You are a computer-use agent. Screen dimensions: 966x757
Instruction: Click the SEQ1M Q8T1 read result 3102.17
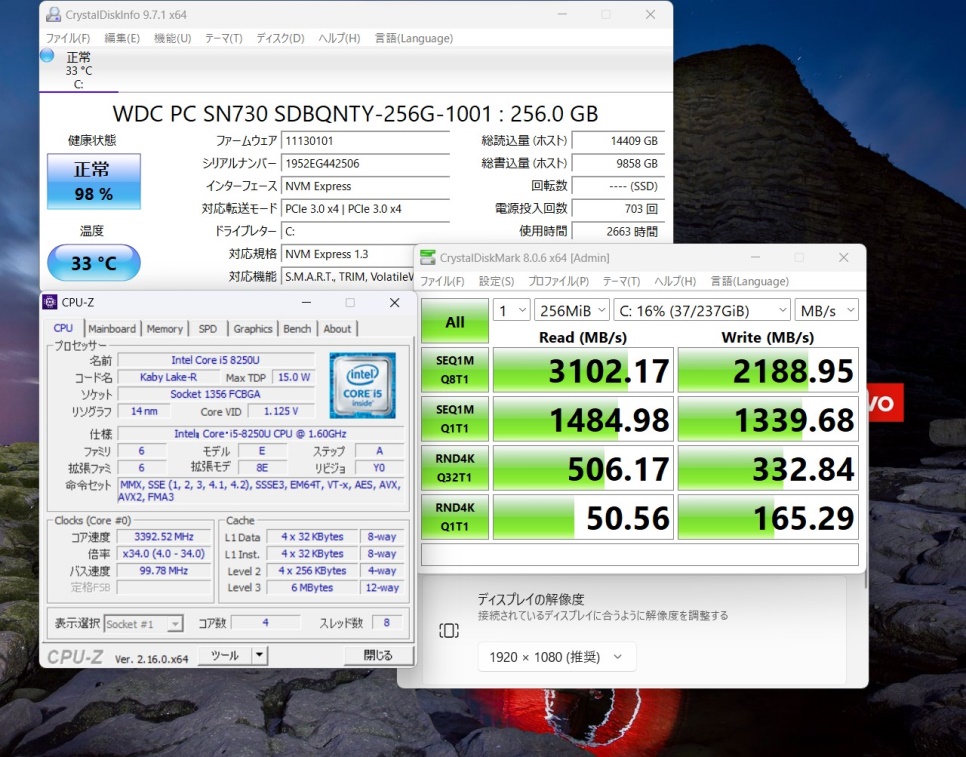coord(583,370)
